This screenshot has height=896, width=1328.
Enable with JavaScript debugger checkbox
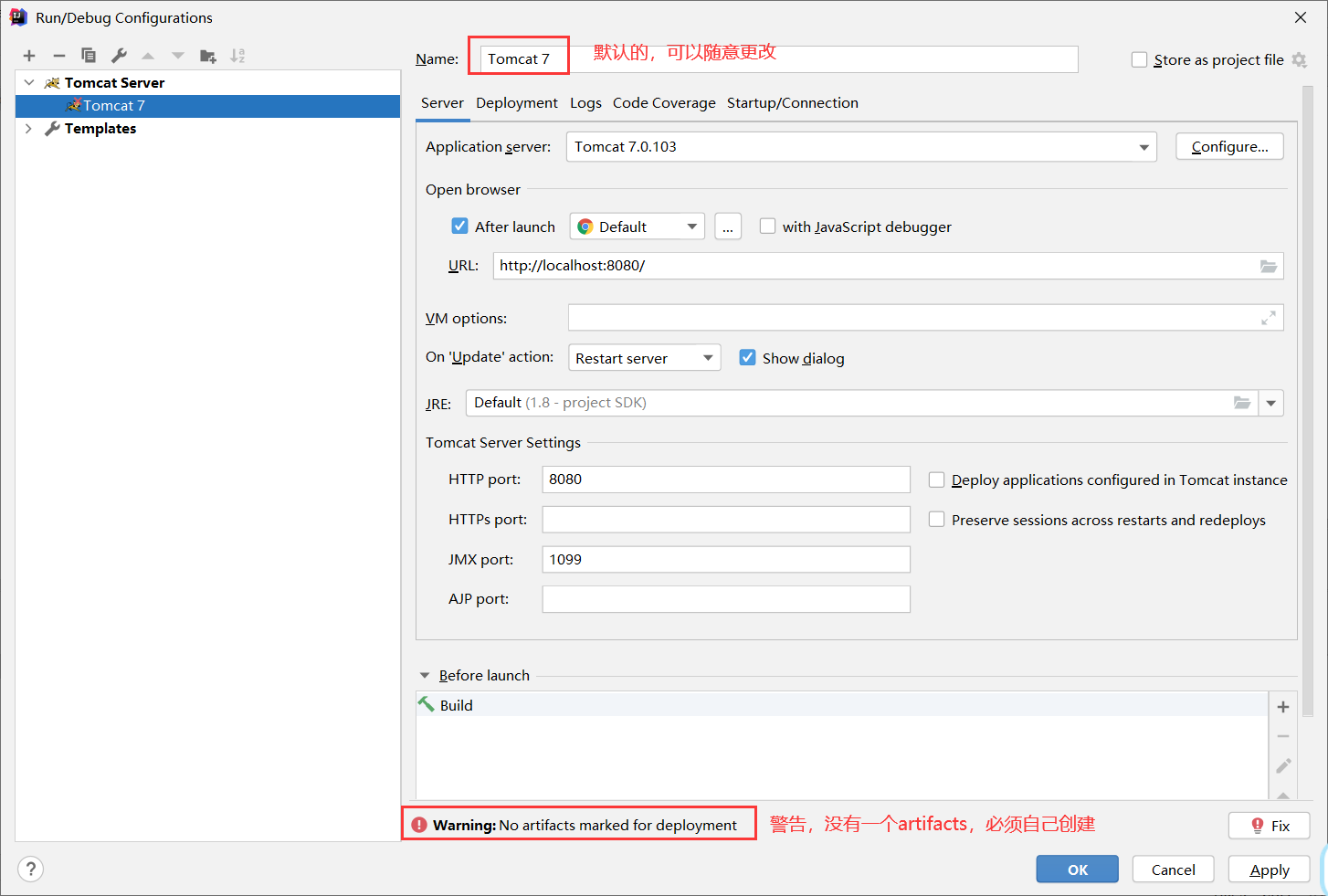click(x=767, y=226)
